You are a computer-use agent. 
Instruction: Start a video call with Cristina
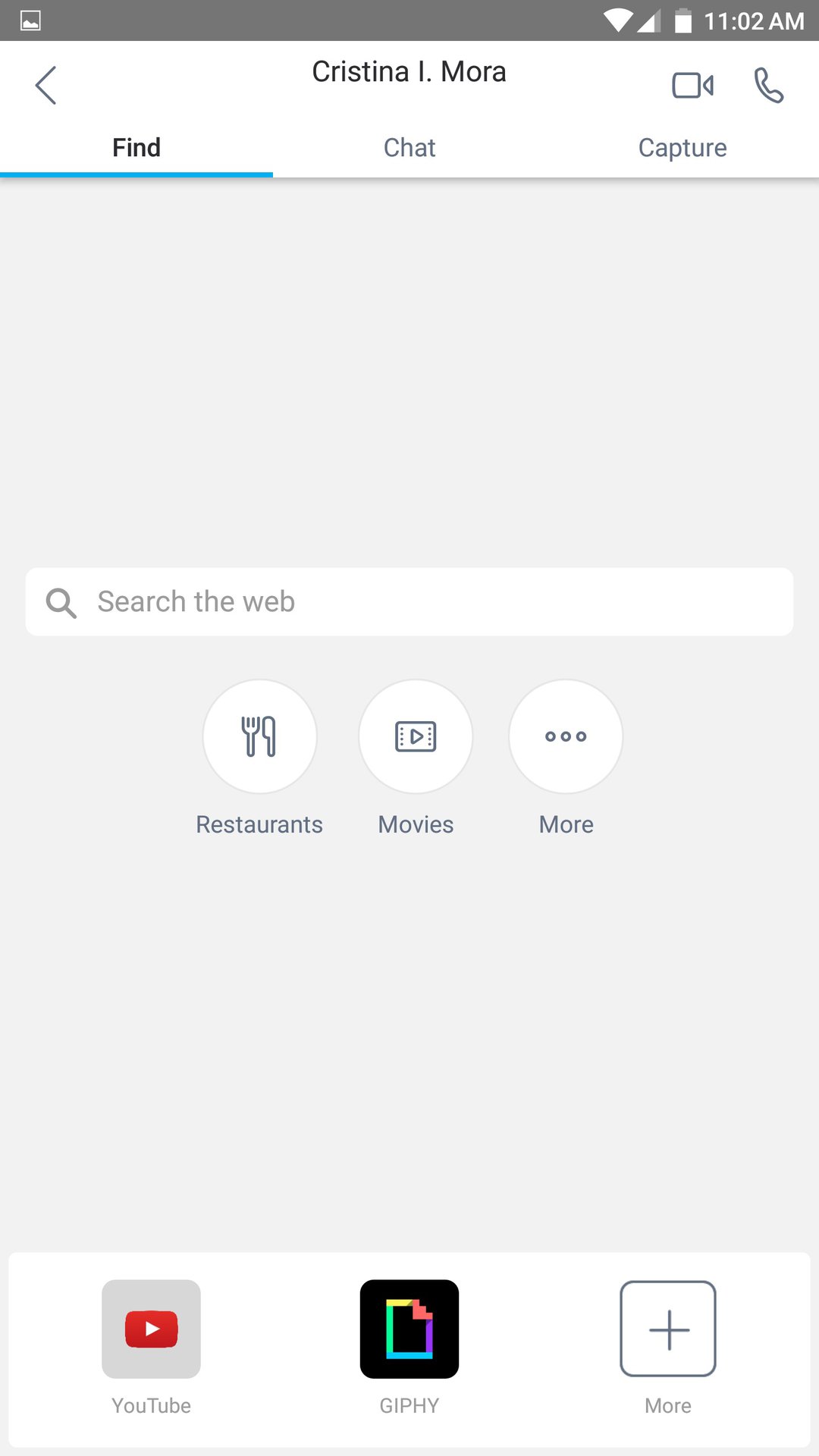(x=692, y=85)
